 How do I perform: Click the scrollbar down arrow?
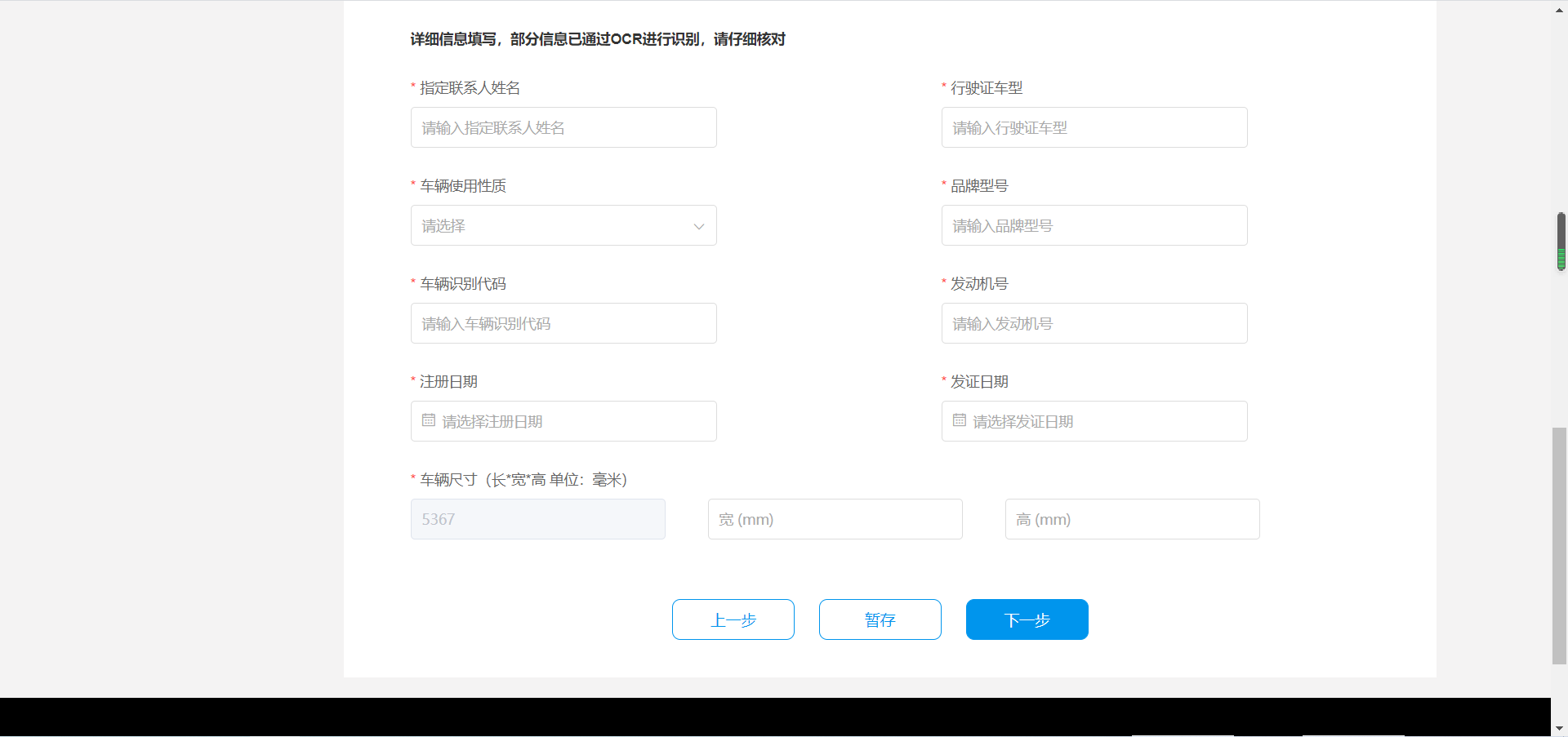click(1559, 727)
